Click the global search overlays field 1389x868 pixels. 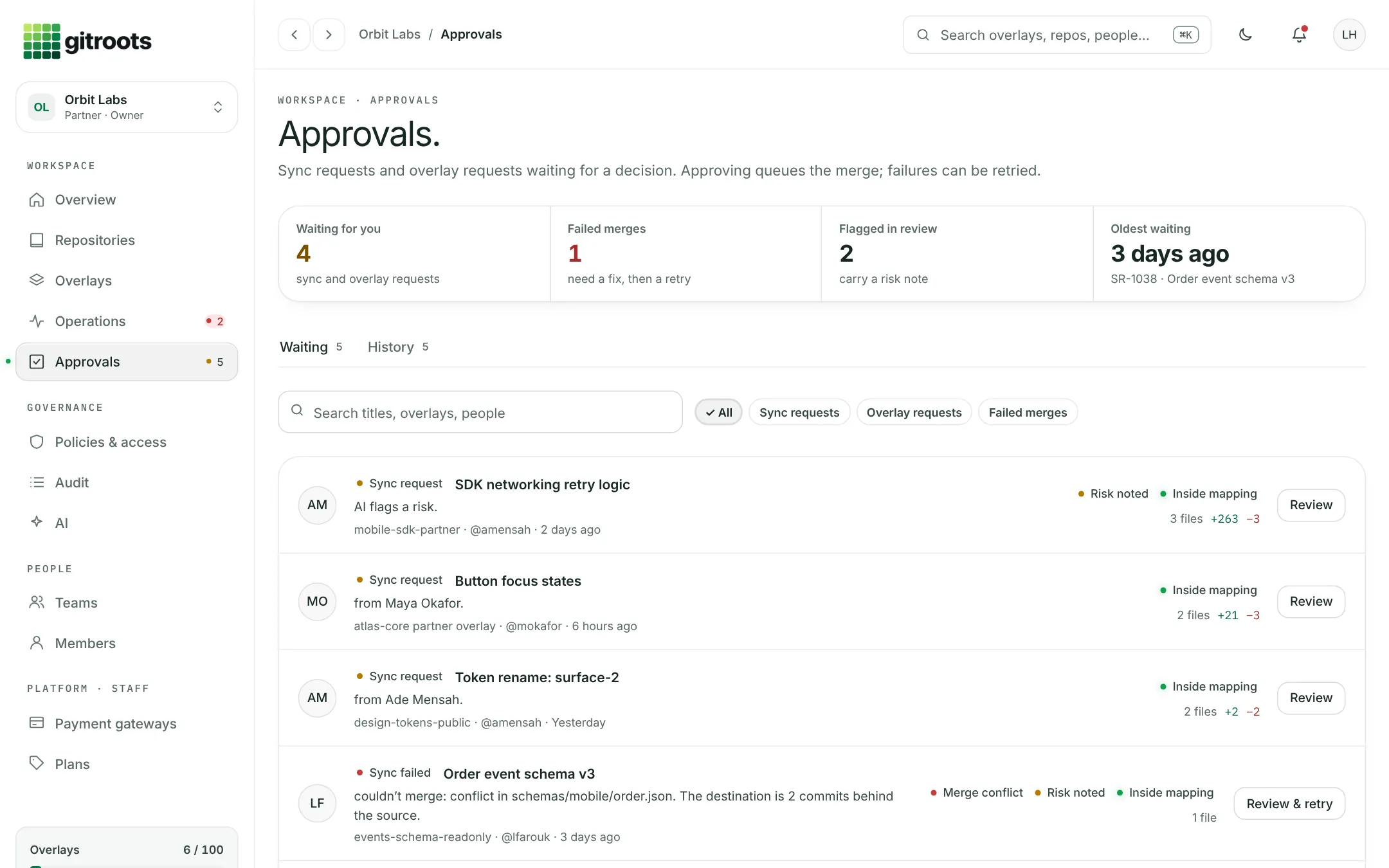point(1057,35)
